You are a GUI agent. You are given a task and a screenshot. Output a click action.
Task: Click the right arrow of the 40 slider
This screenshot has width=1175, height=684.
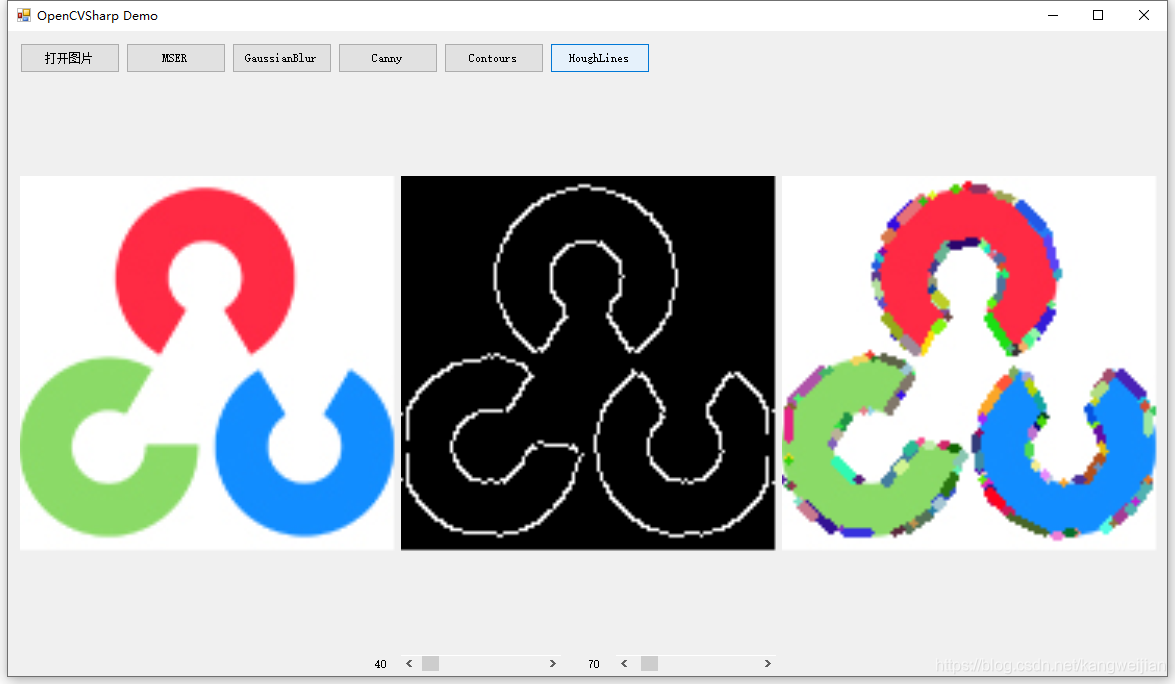tap(553, 663)
